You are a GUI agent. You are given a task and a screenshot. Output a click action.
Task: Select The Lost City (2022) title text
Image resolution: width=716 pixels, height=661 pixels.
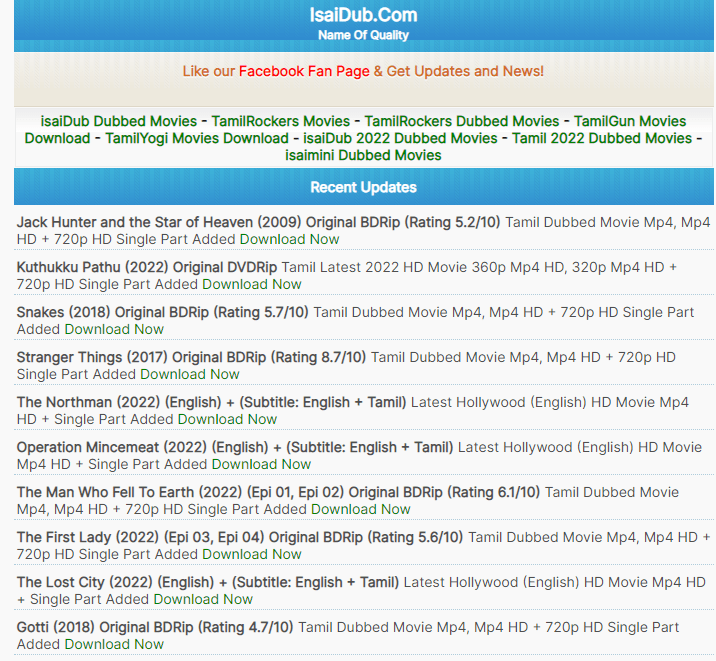click(208, 582)
